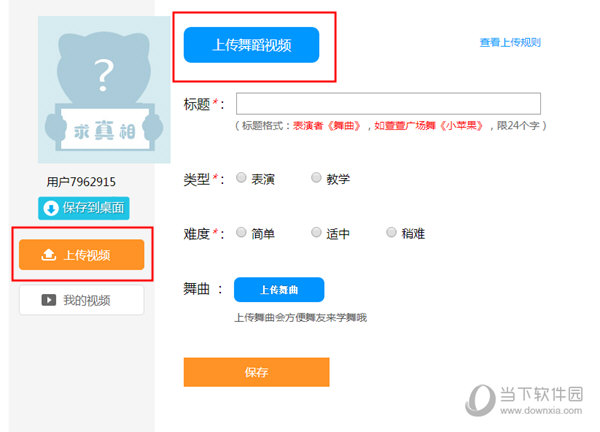Viewport: 600px width, 432px height.
Task: Click the 我的视频 label text
Action: (87, 300)
